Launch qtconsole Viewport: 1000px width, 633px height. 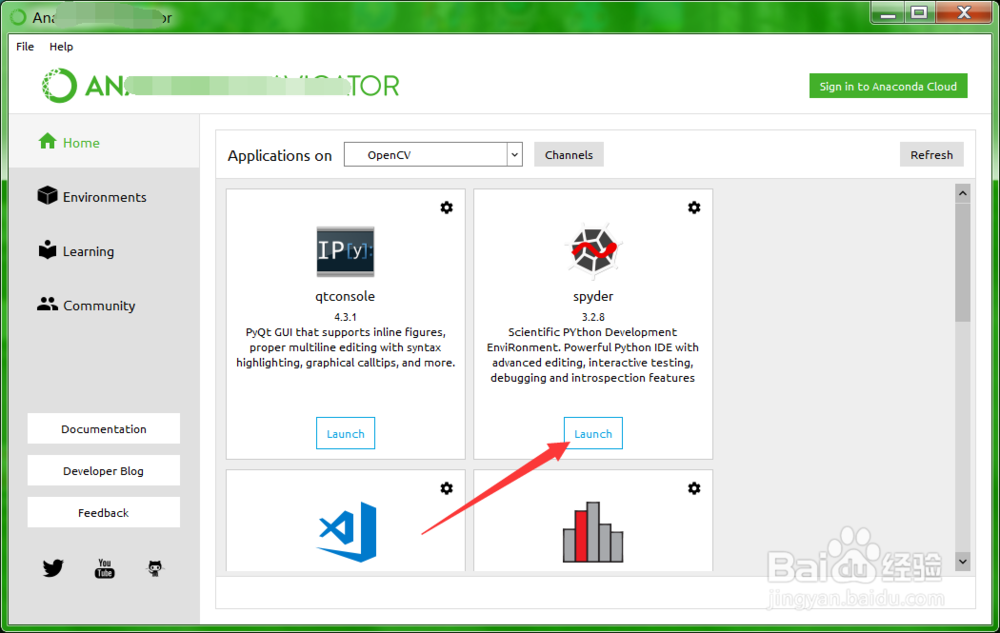[346, 433]
